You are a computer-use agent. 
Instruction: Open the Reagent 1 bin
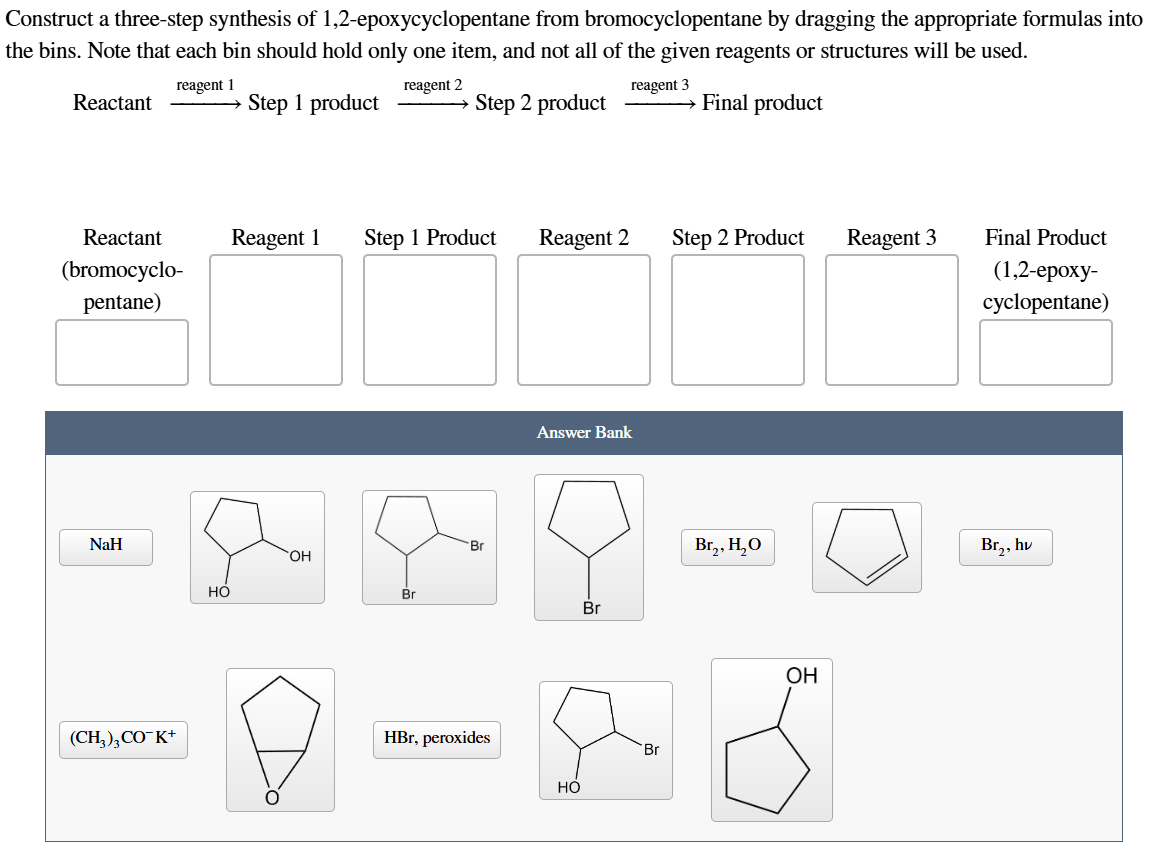coord(276,320)
